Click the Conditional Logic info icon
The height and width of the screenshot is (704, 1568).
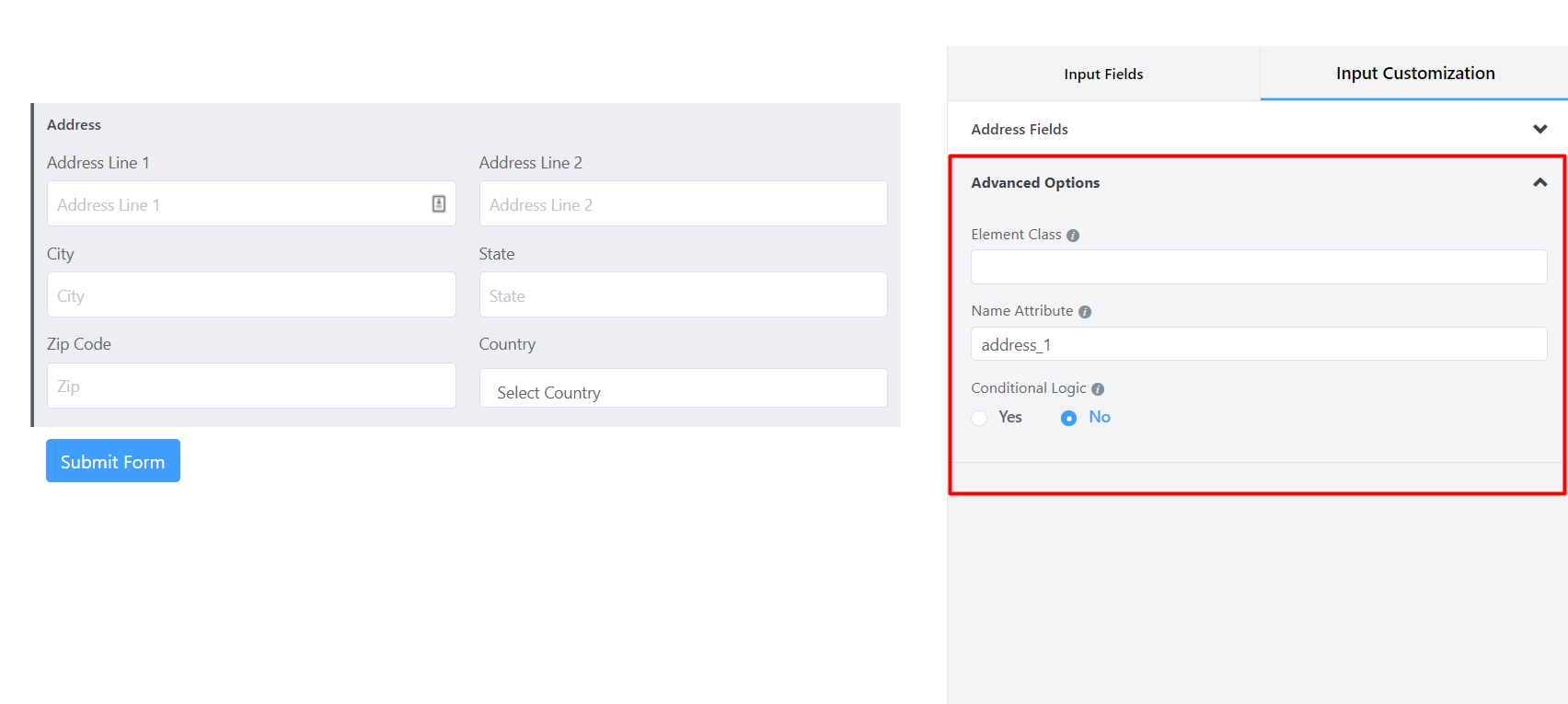[1098, 389]
